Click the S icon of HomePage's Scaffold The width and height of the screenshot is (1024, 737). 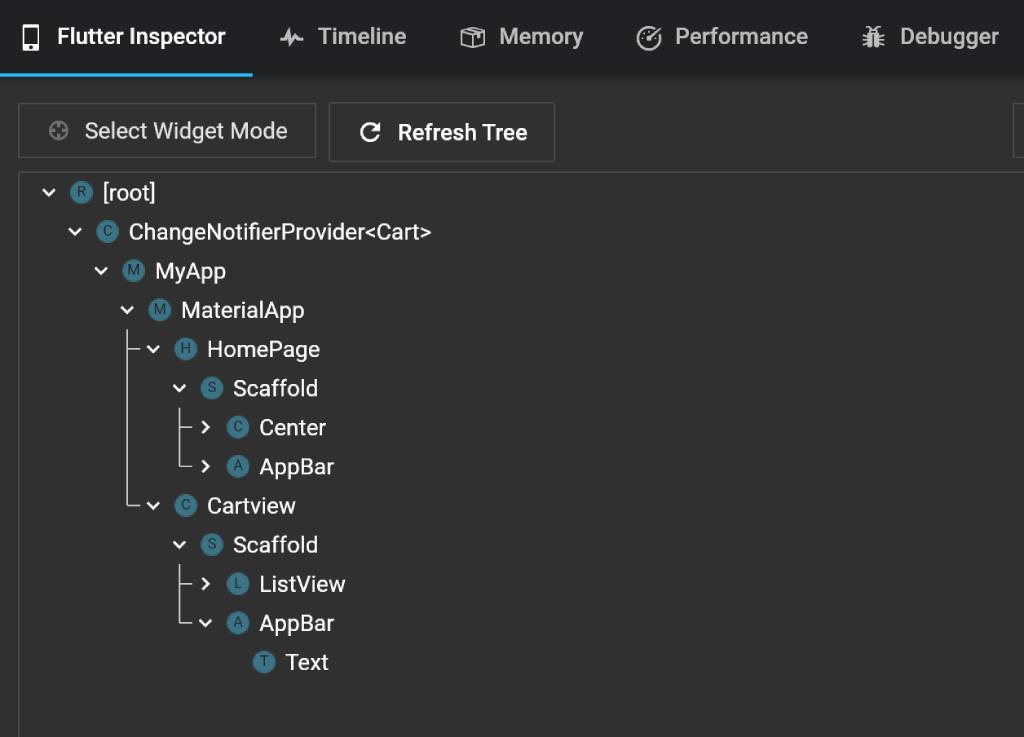[x=212, y=388]
